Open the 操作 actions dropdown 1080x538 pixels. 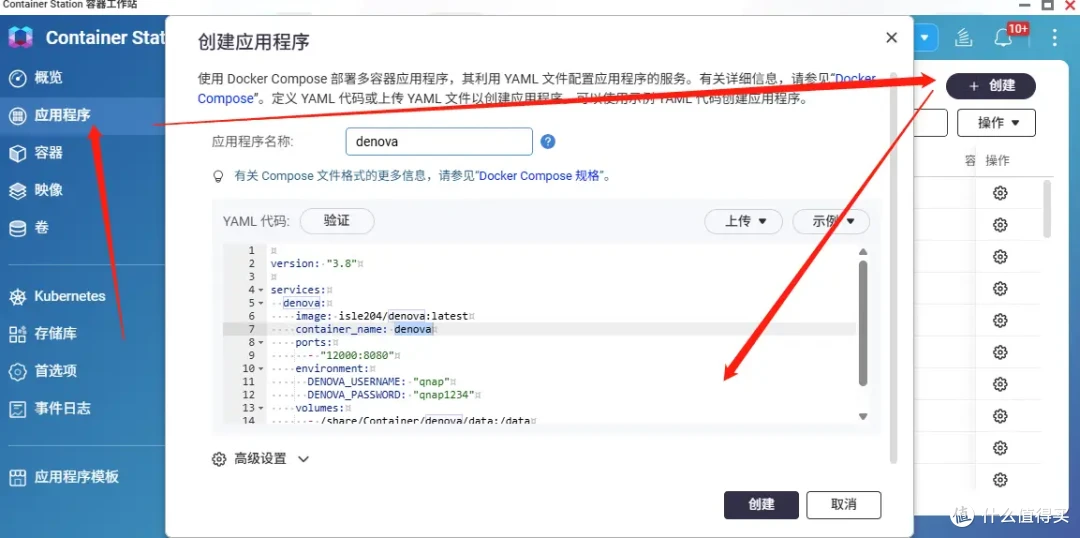(x=997, y=123)
